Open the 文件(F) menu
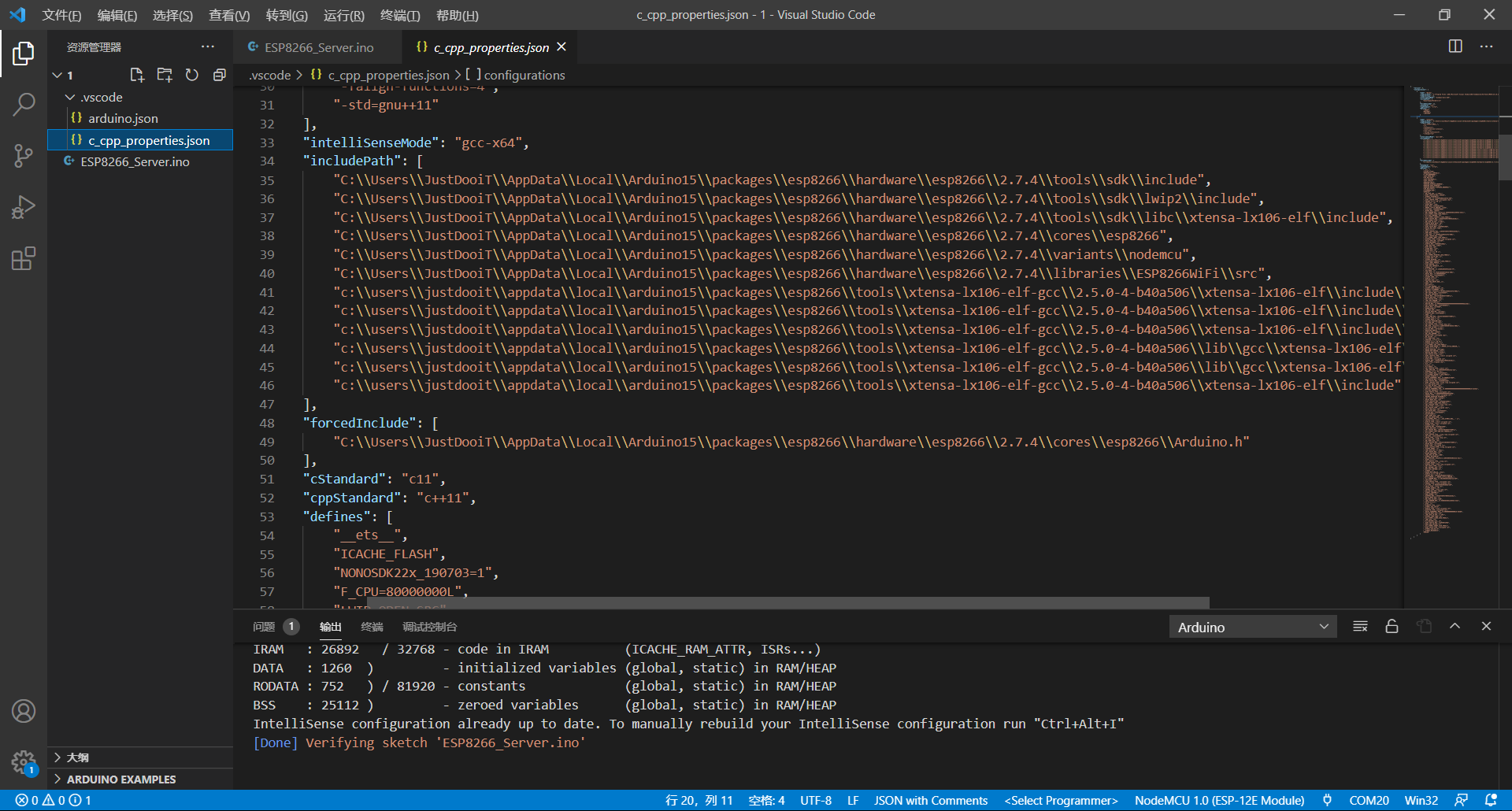Screen dimensions: 1512x811 click(61, 15)
